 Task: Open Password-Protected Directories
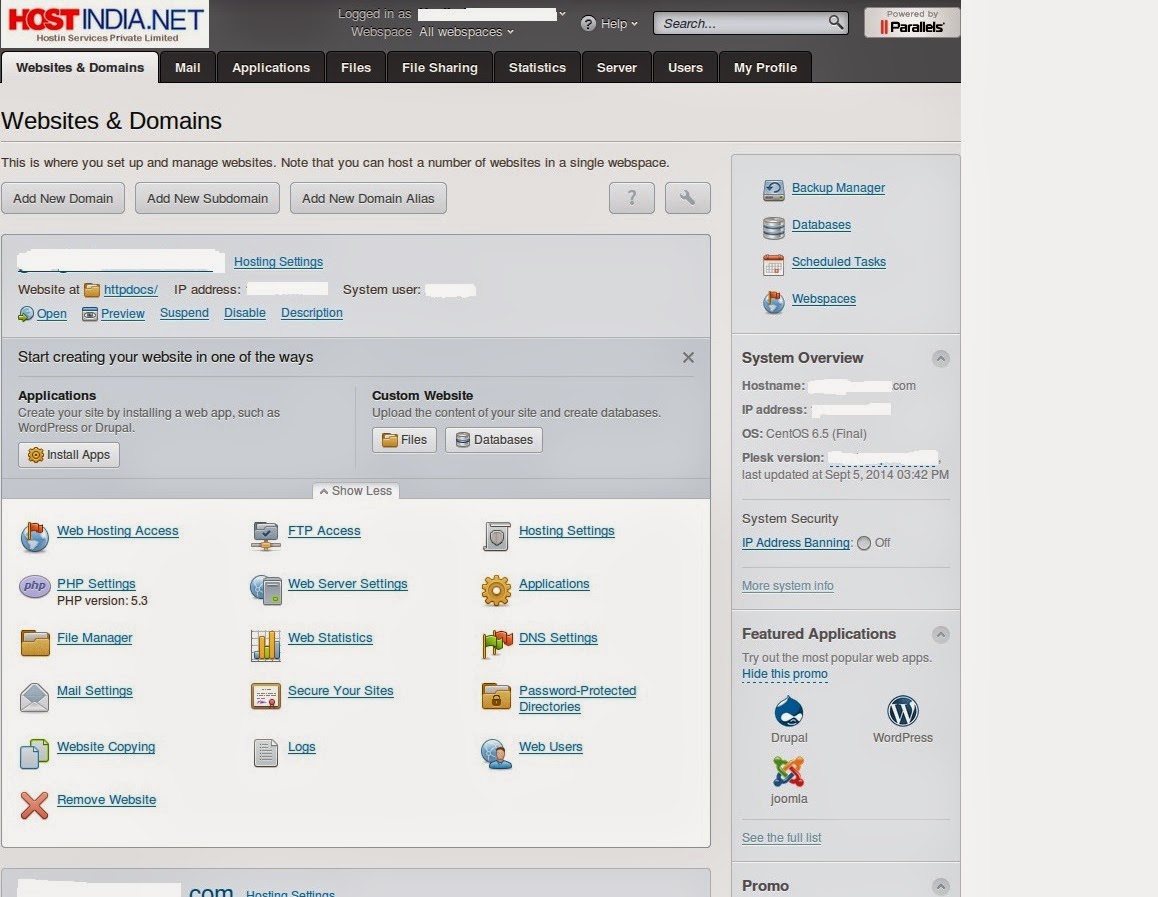coord(577,690)
